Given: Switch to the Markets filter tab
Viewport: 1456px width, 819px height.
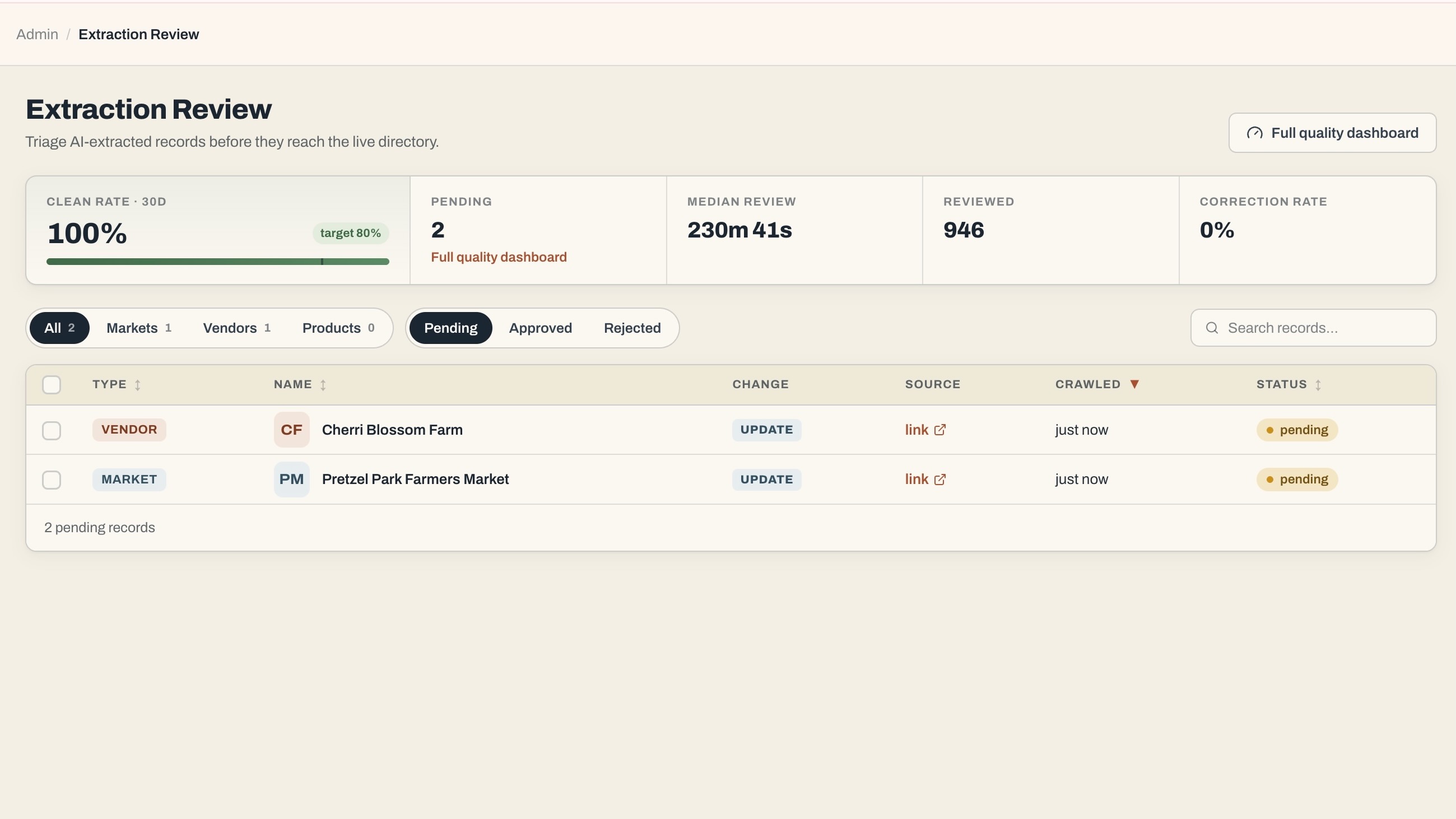Looking at the screenshot, I should coord(139,328).
